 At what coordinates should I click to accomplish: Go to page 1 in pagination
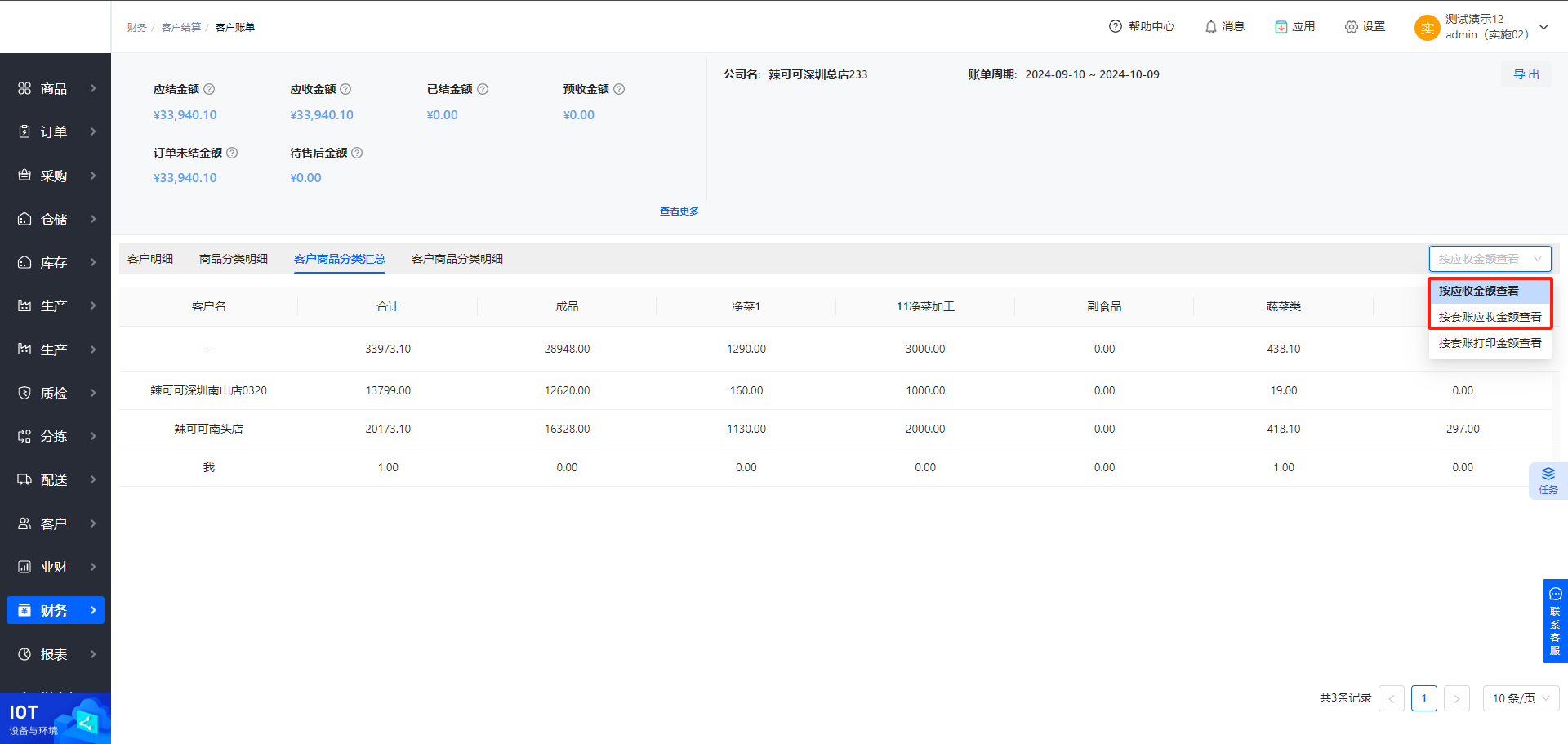pyautogui.click(x=1424, y=698)
